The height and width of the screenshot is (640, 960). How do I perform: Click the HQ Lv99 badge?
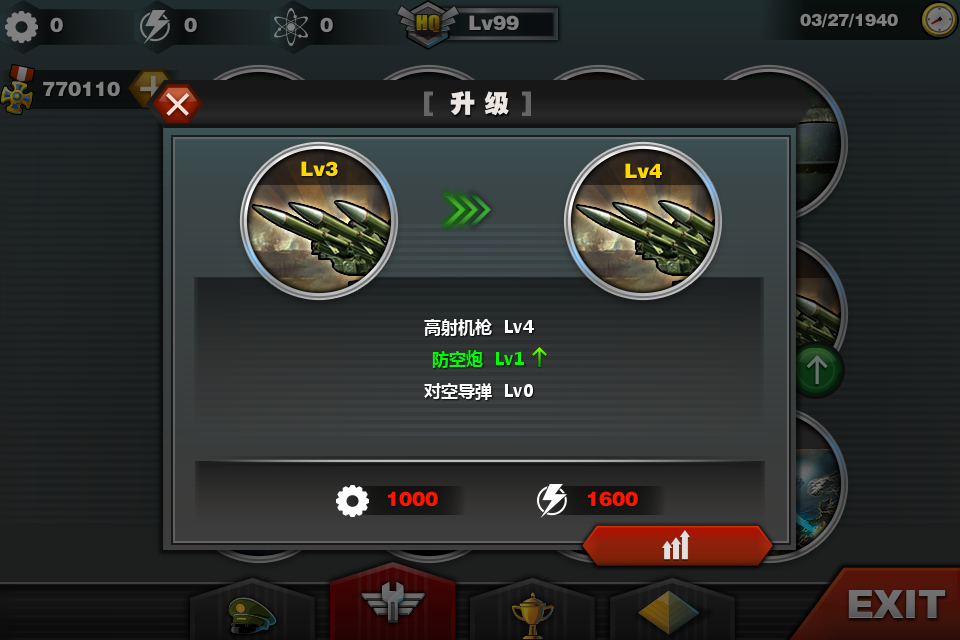[478, 24]
